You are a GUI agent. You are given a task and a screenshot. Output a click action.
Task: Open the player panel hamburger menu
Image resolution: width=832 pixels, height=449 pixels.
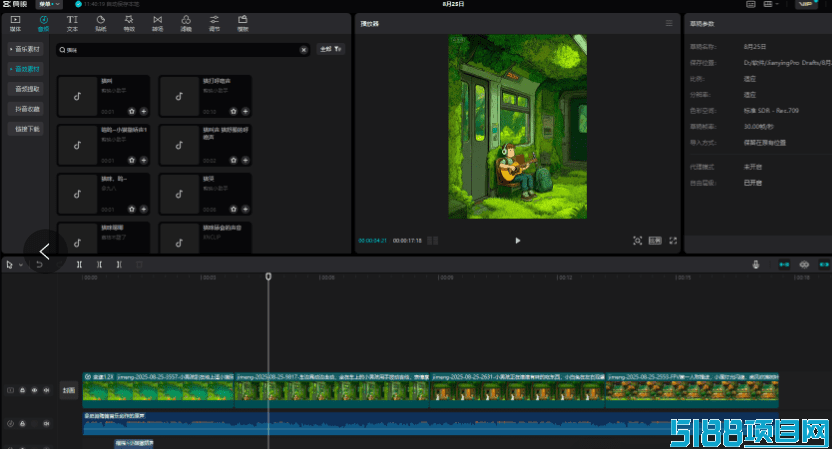click(x=669, y=23)
